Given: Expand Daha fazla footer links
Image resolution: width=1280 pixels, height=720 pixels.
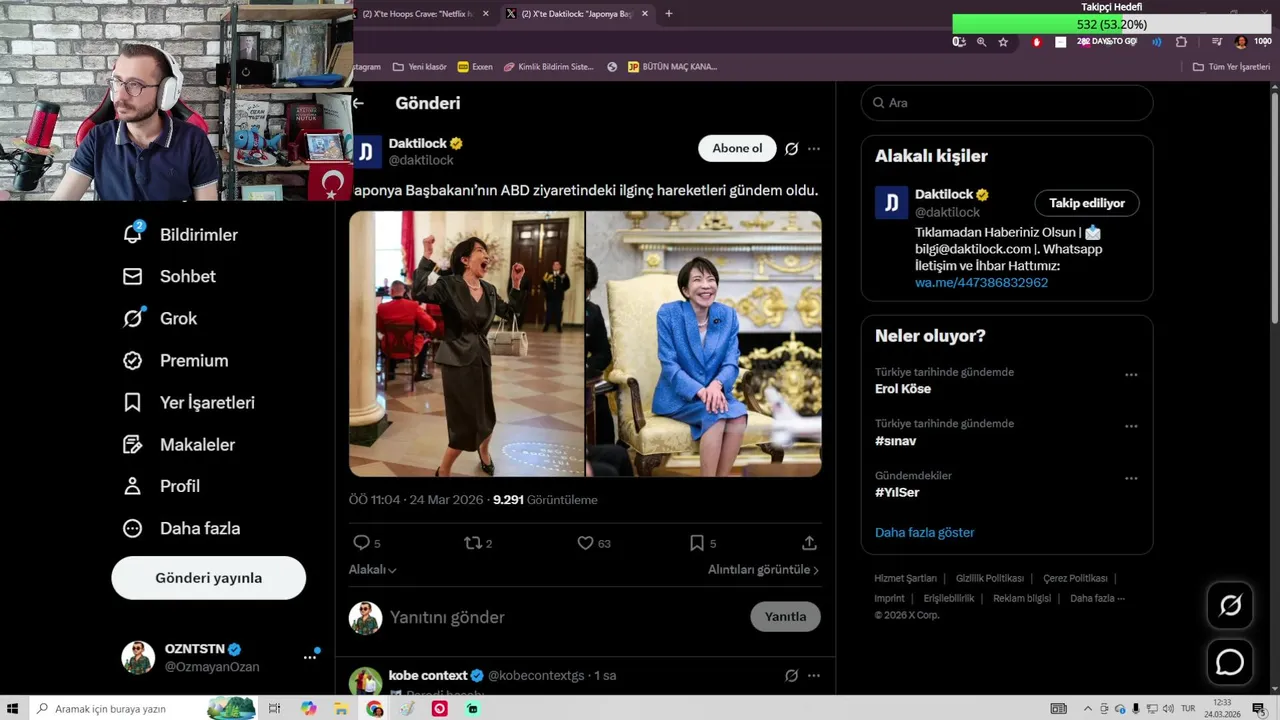Looking at the screenshot, I should pos(1097,598).
